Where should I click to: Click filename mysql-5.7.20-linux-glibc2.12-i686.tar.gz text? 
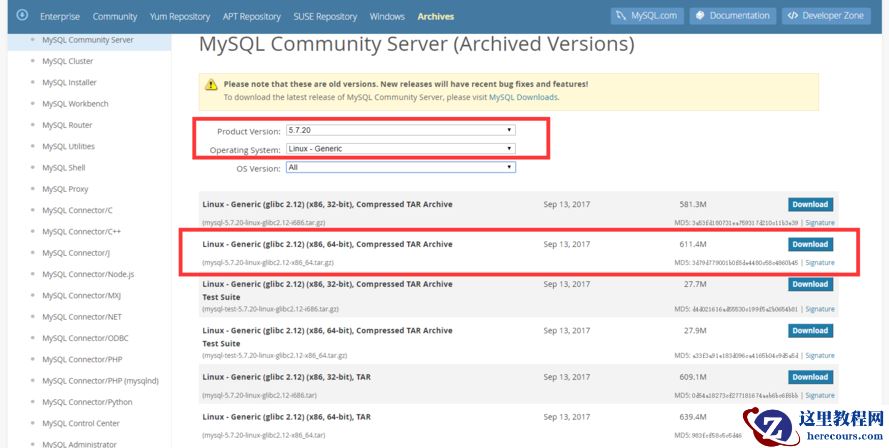pyautogui.click(x=264, y=223)
